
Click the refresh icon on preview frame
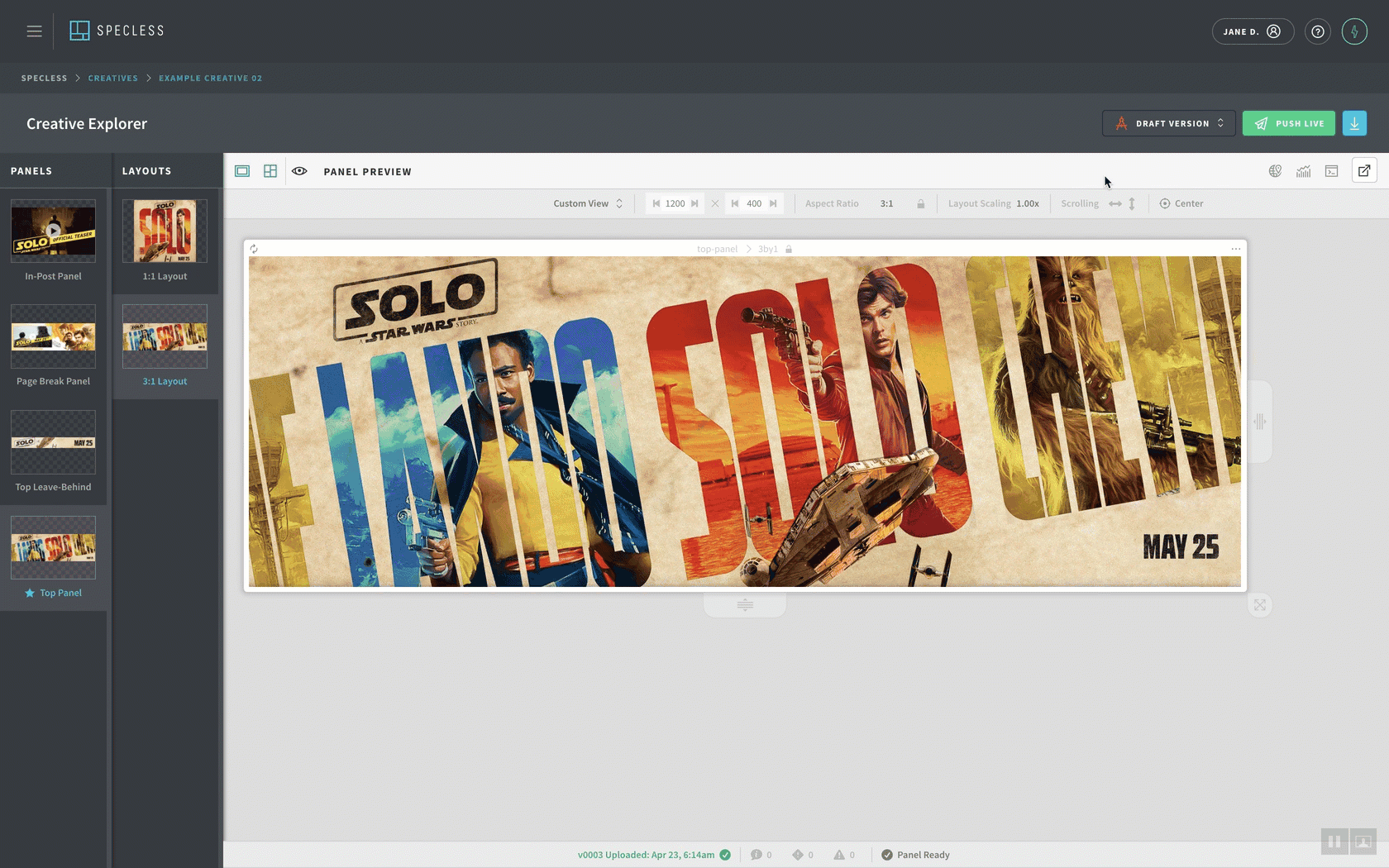click(x=254, y=249)
